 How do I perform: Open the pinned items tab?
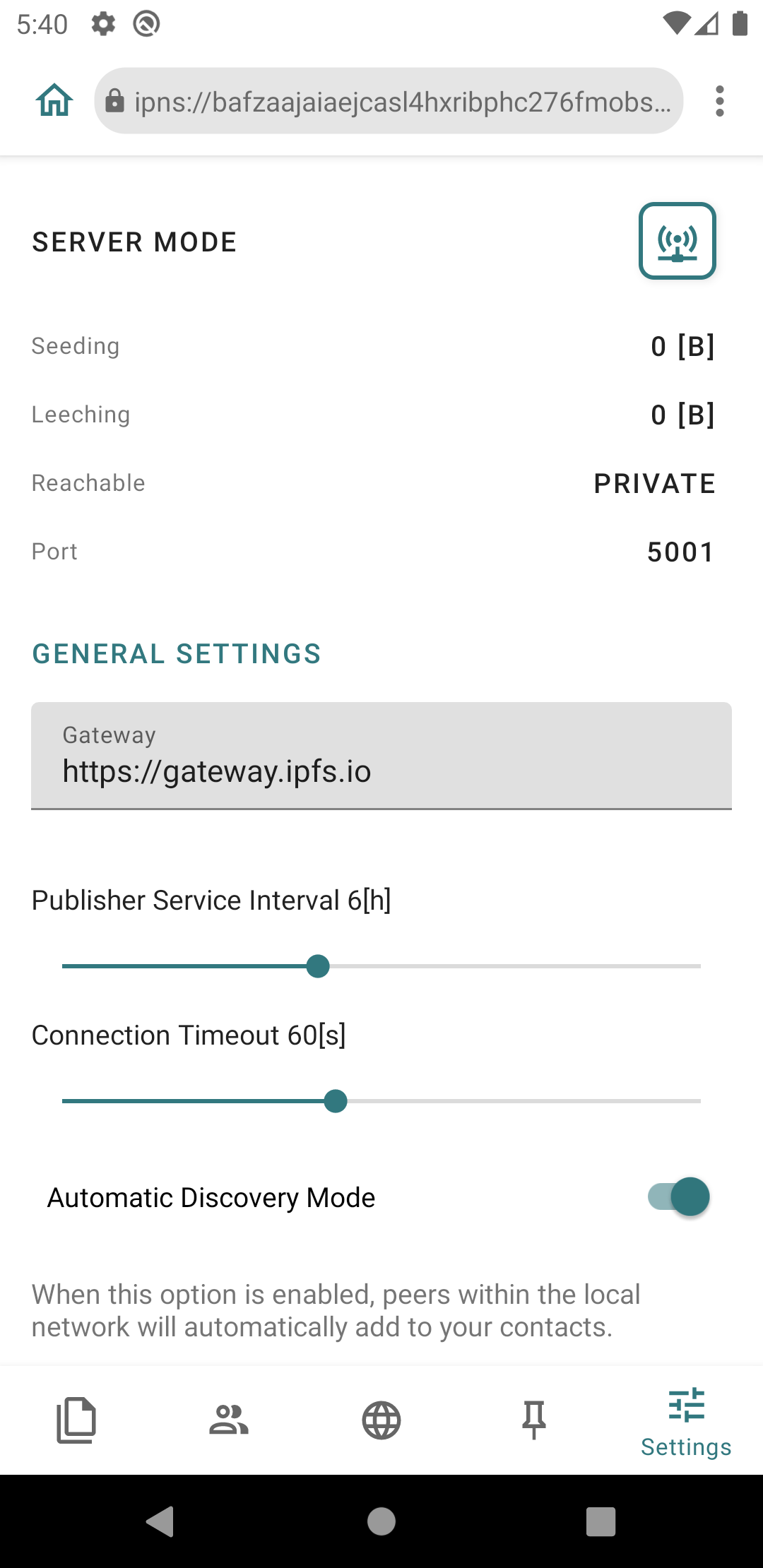[x=534, y=1420]
